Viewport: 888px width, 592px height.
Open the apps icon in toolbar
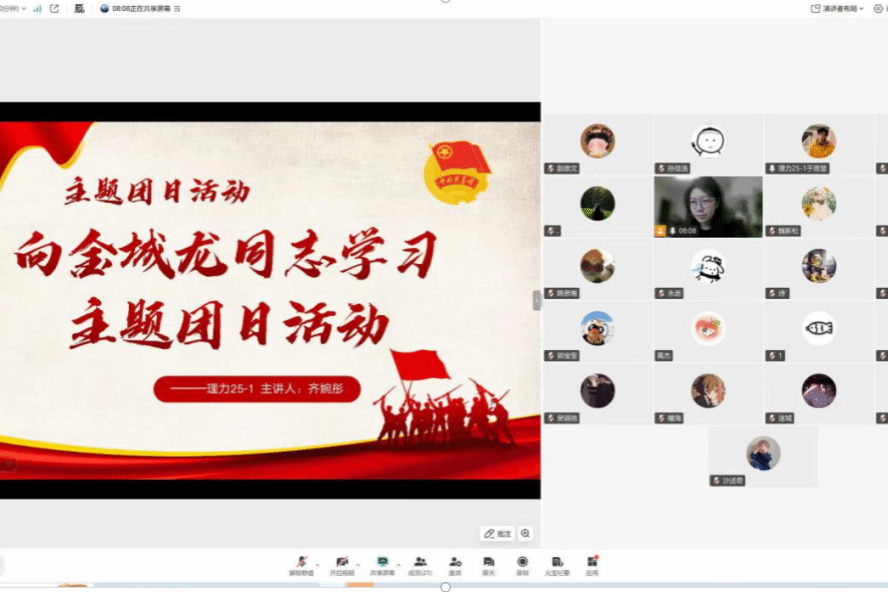pos(592,563)
